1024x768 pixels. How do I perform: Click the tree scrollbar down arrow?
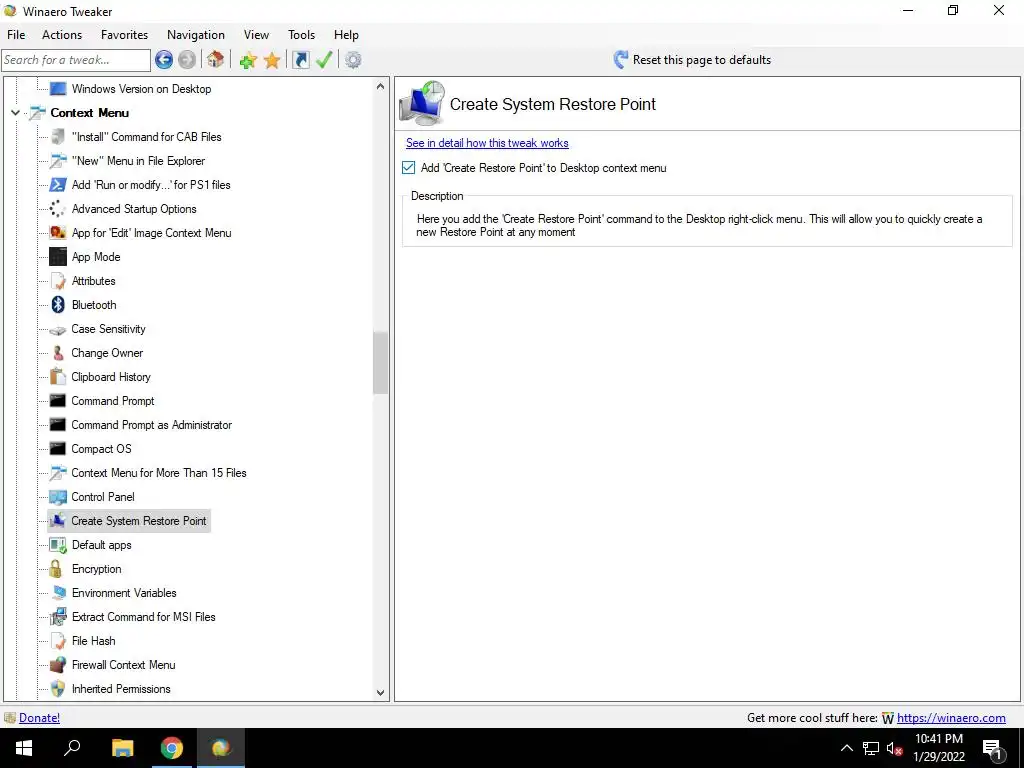click(381, 693)
